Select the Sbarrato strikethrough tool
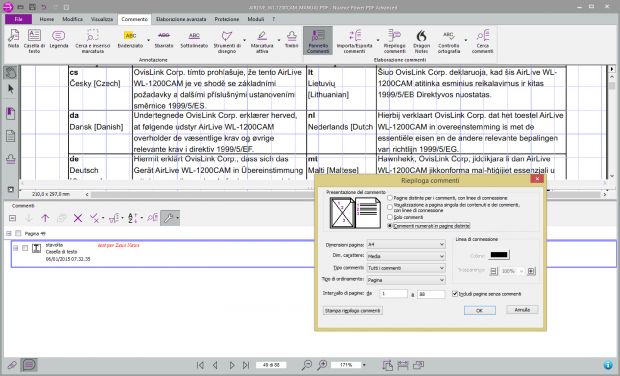The height and width of the screenshot is (376, 620). 164,39
